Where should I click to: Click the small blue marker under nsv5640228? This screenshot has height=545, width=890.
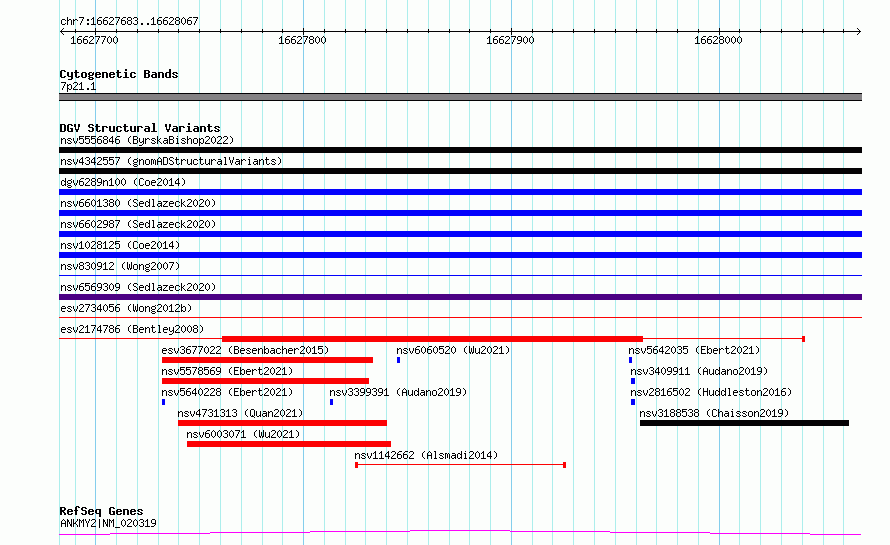(163, 402)
